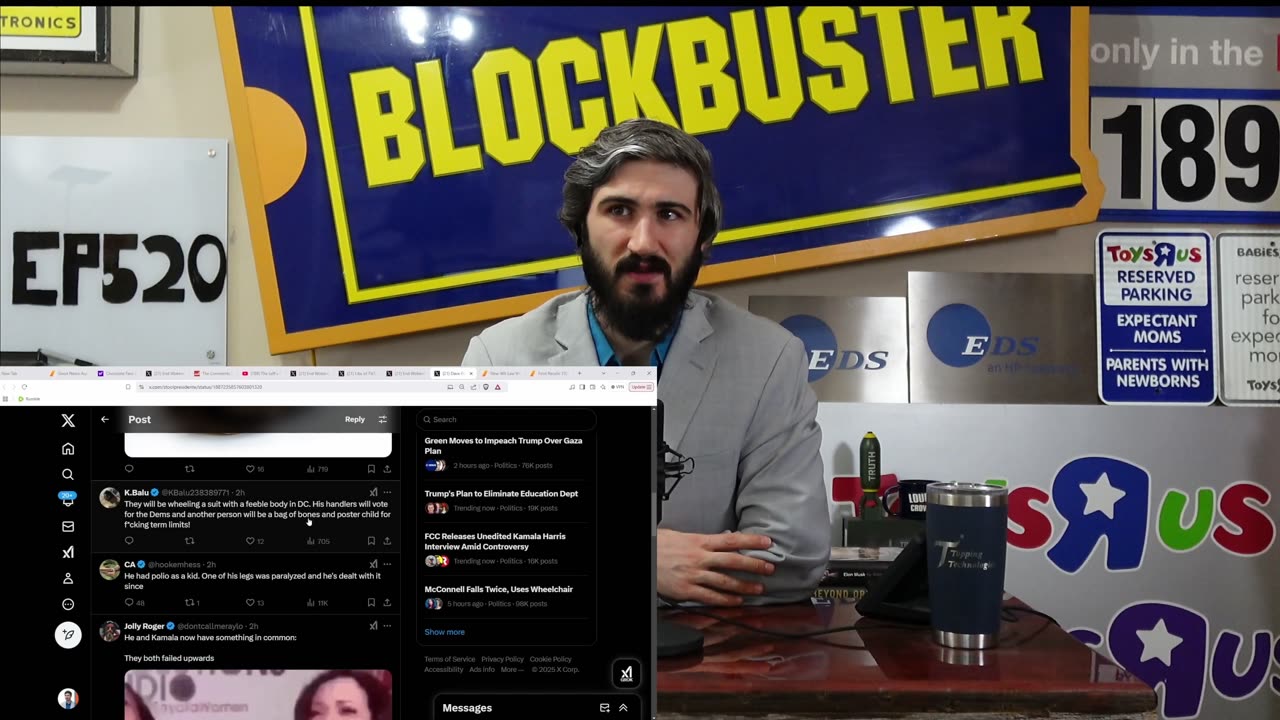Open Terms of Service footer link
The width and height of the screenshot is (1280, 720).
pyautogui.click(x=450, y=659)
